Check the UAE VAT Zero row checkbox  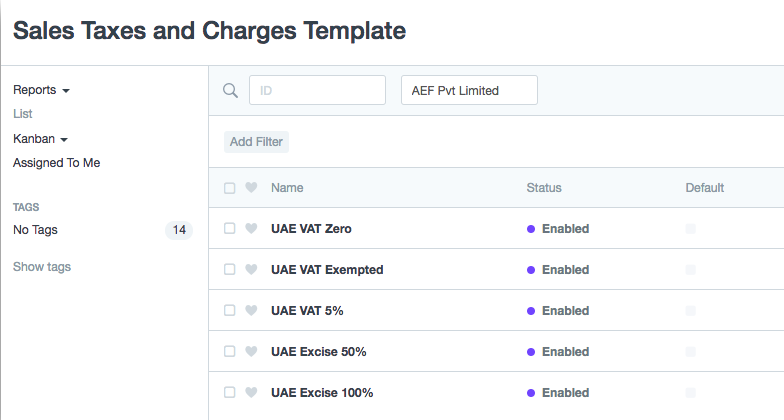[230, 228]
